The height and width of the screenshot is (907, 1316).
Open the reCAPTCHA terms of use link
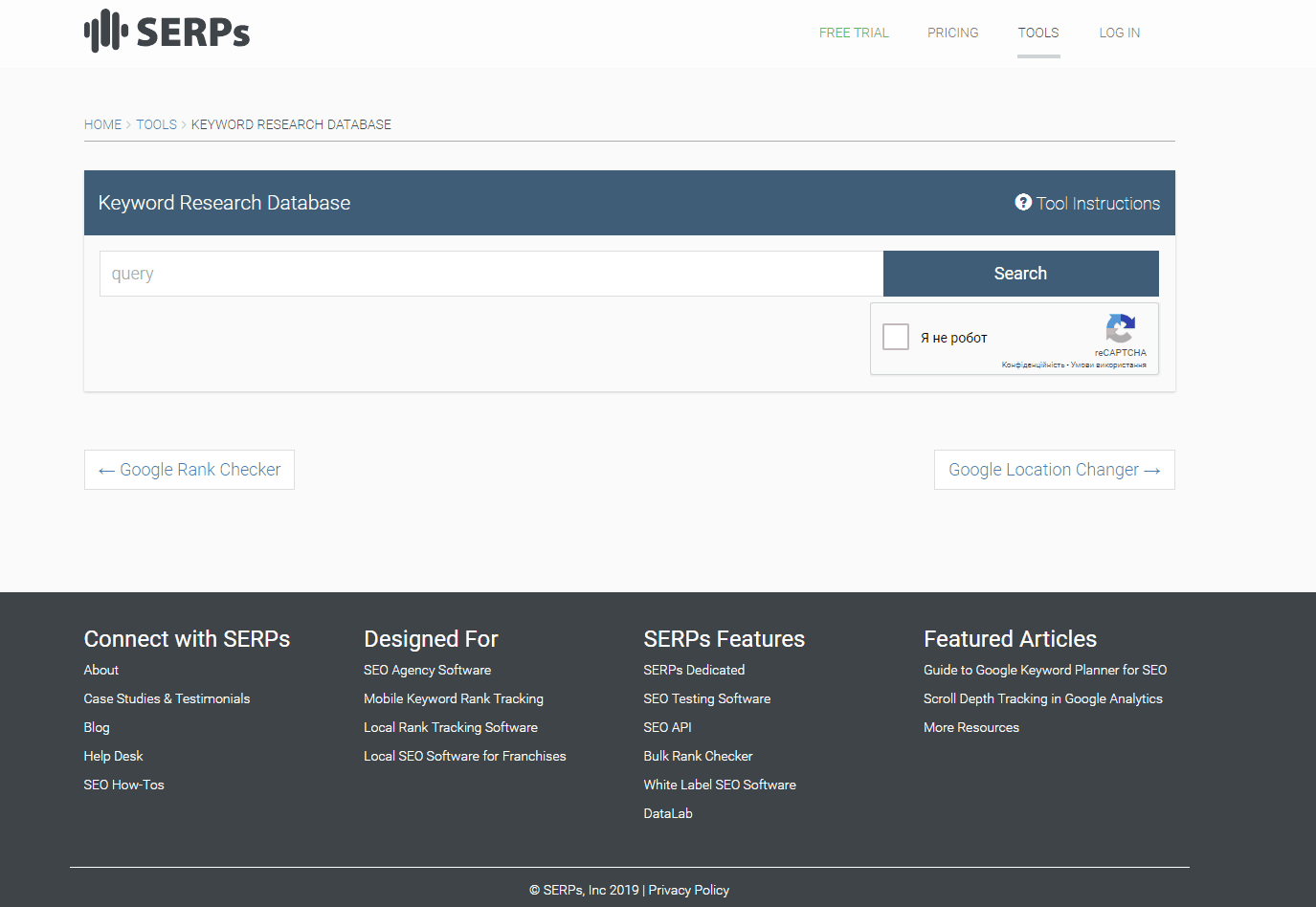point(1108,365)
